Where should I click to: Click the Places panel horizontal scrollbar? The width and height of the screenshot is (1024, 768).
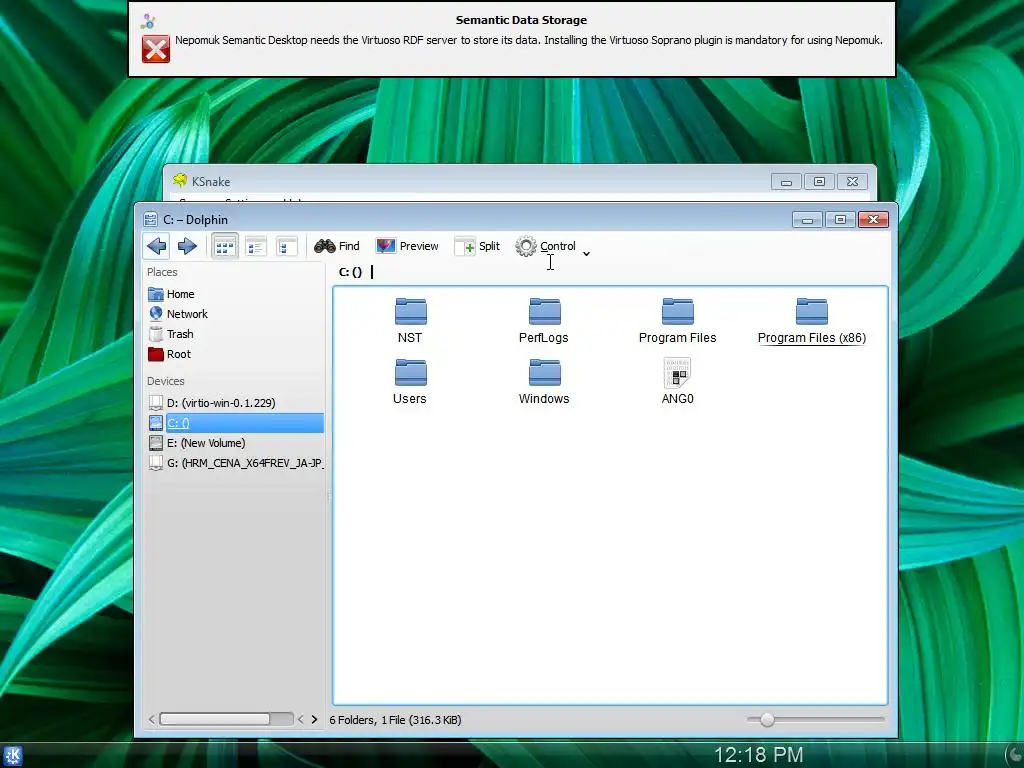tap(225, 719)
